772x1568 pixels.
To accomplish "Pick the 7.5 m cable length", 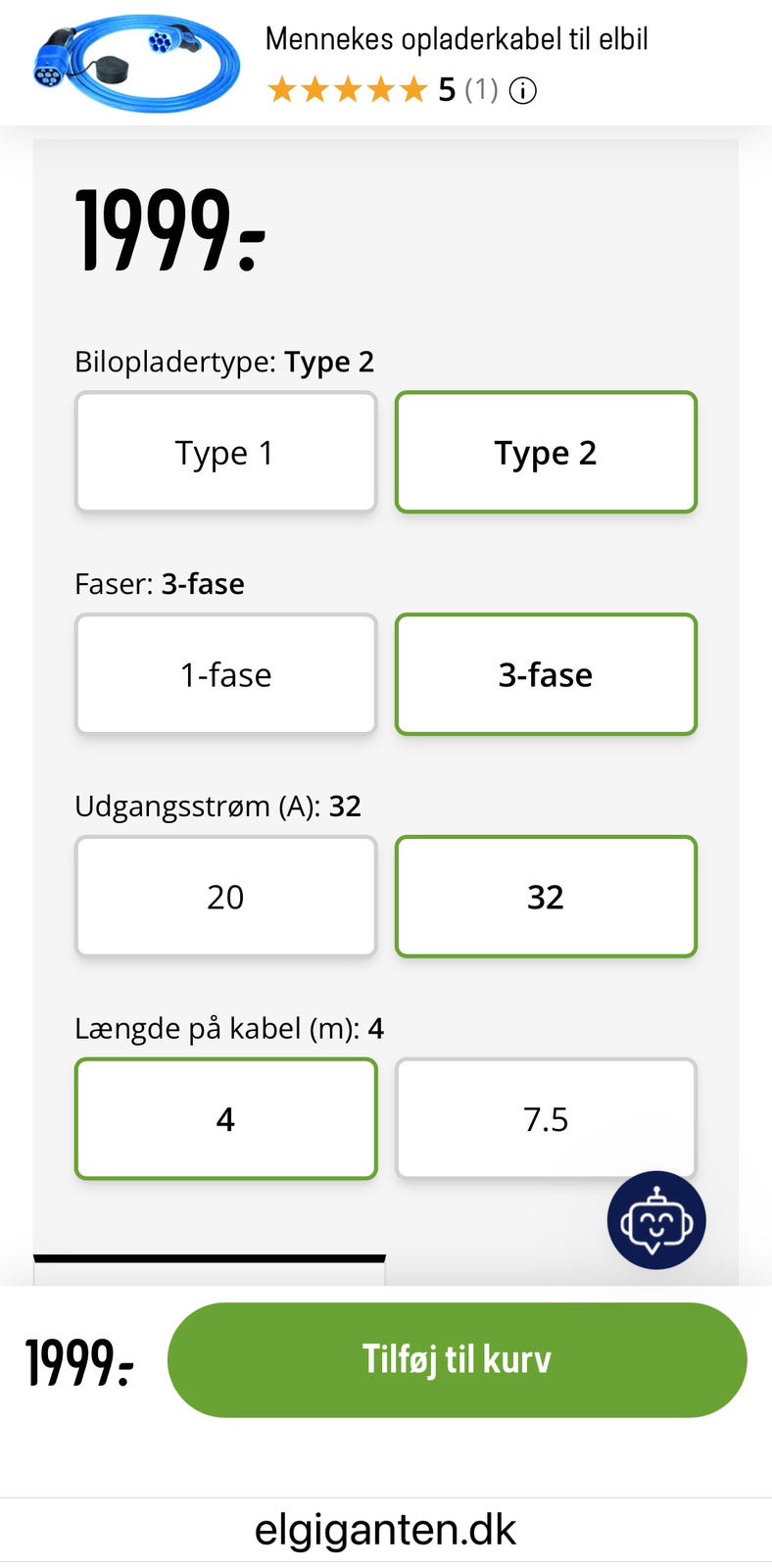I will (x=546, y=1119).
